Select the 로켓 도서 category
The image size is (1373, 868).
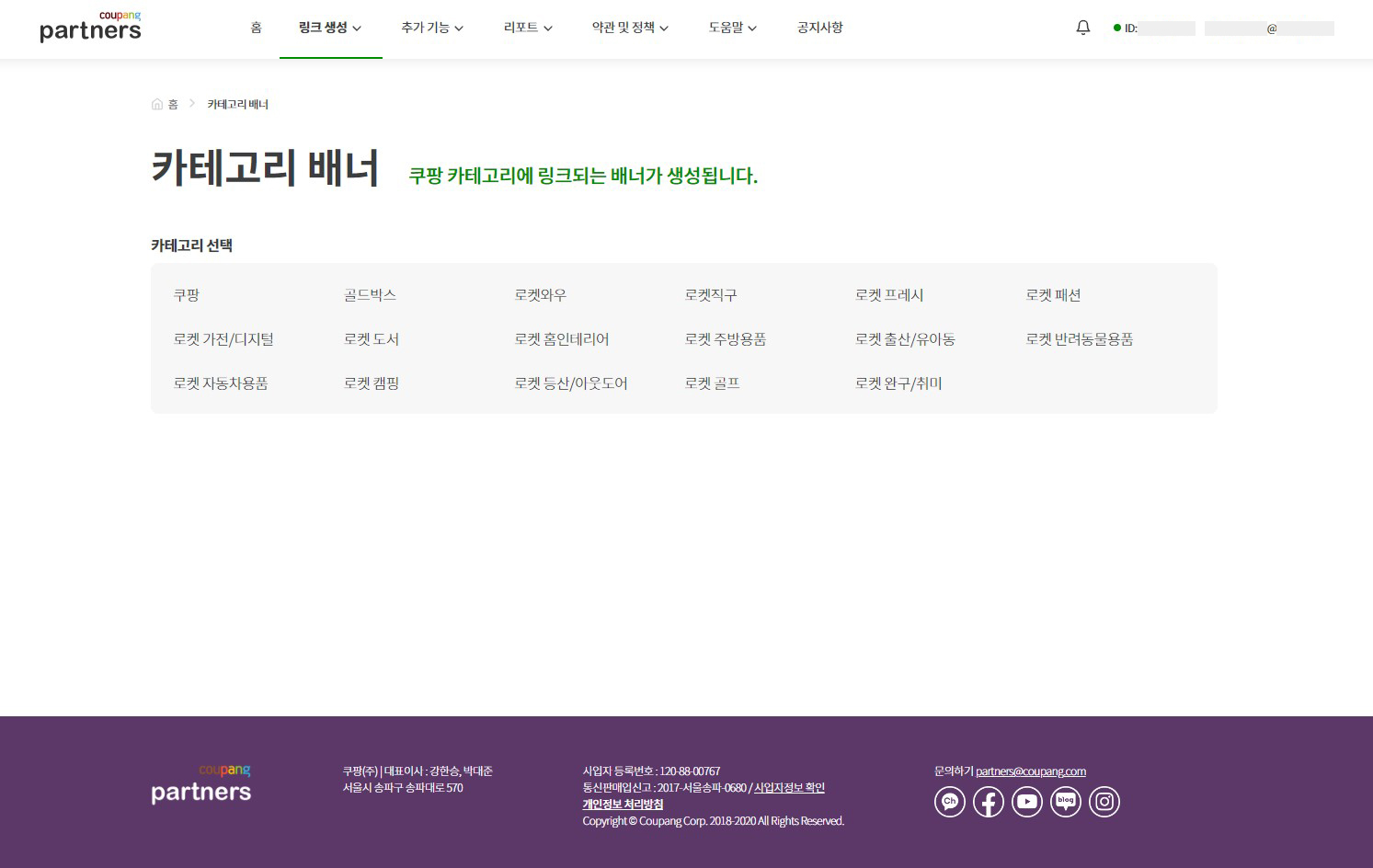(372, 339)
